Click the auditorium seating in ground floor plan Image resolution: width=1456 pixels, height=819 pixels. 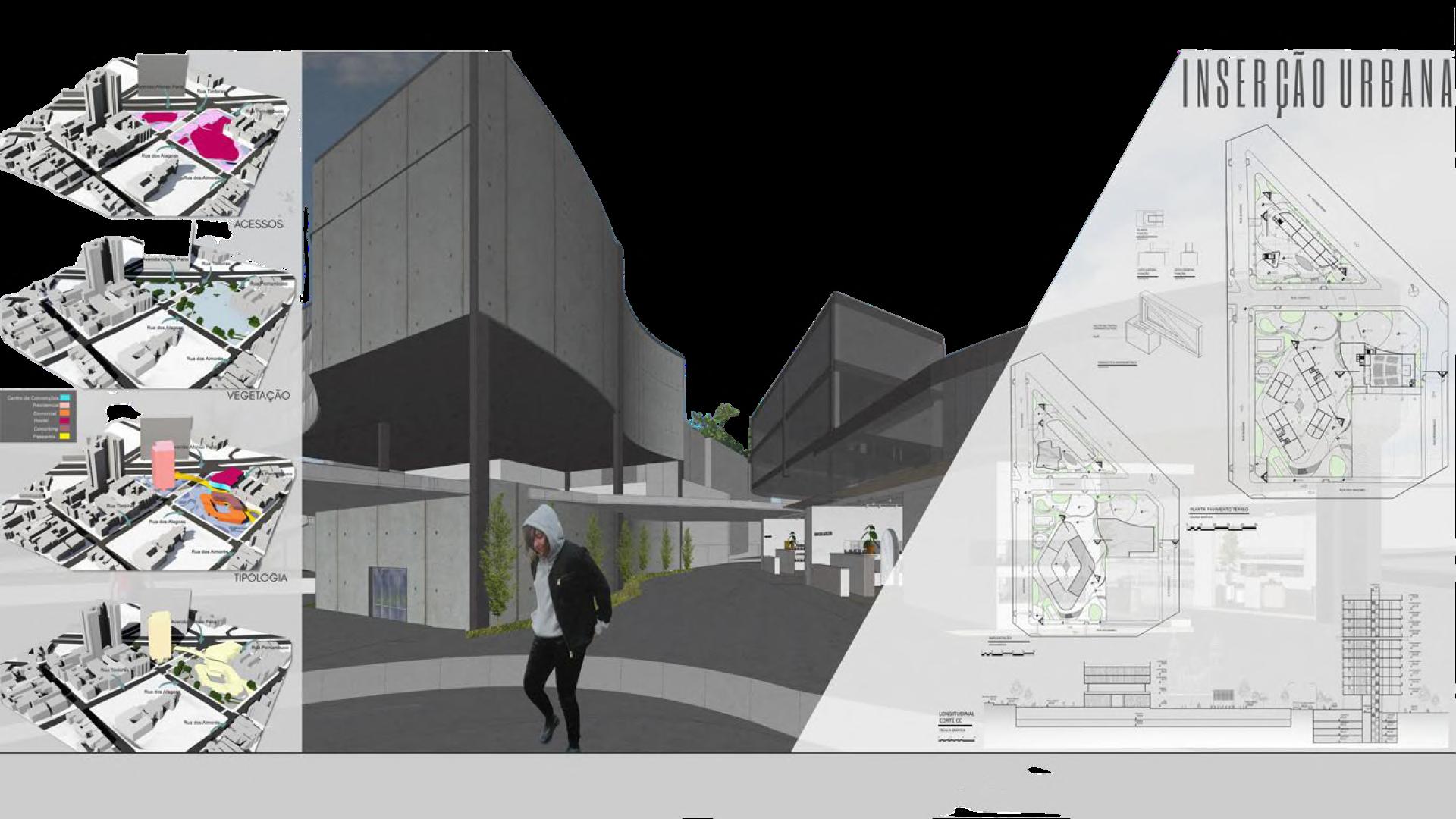click(1387, 370)
